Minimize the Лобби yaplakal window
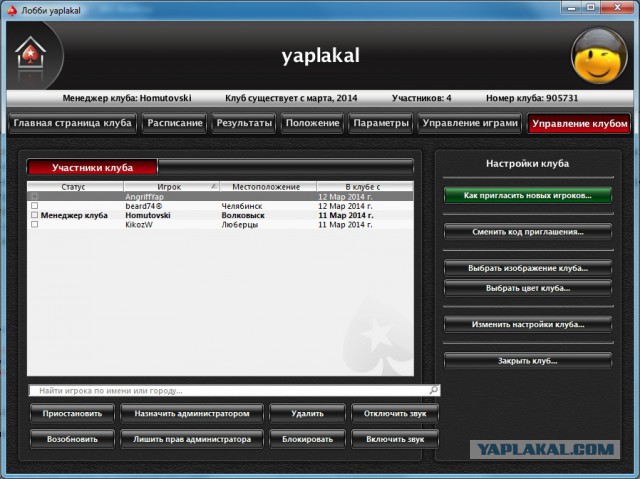 [571, 7]
